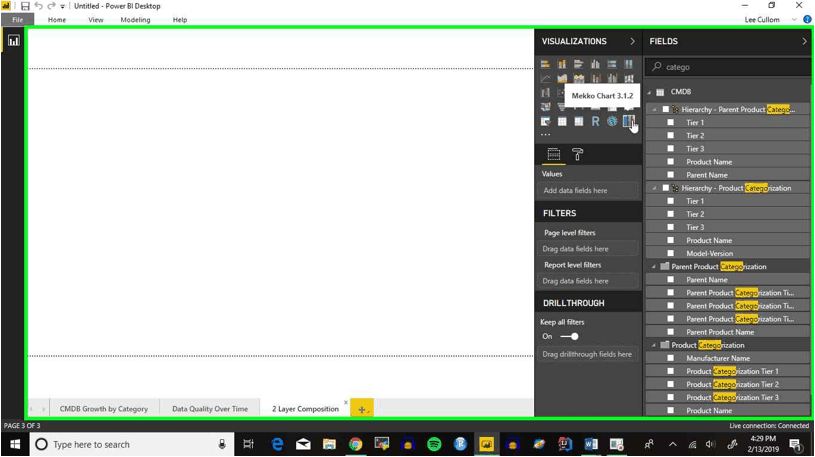815x457 pixels.
Task: Select the Clustered column chart visual
Action: click(x=595, y=64)
